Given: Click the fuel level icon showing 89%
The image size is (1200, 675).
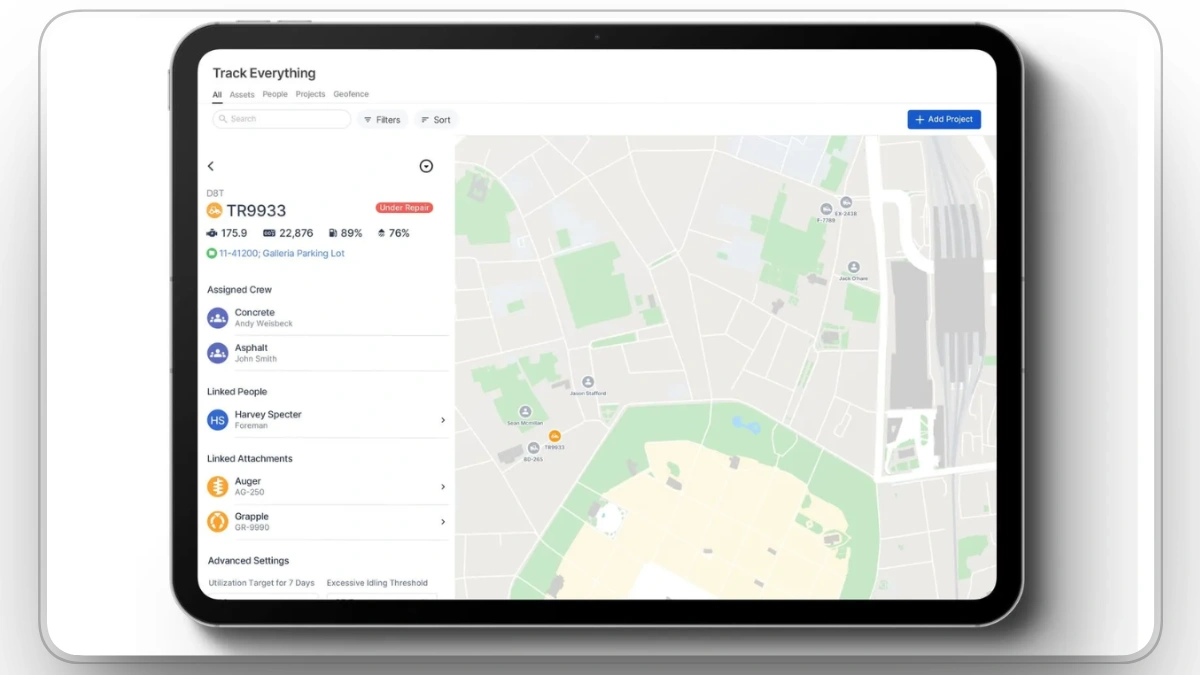Looking at the screenshot, I should click(x=332, y=233).
